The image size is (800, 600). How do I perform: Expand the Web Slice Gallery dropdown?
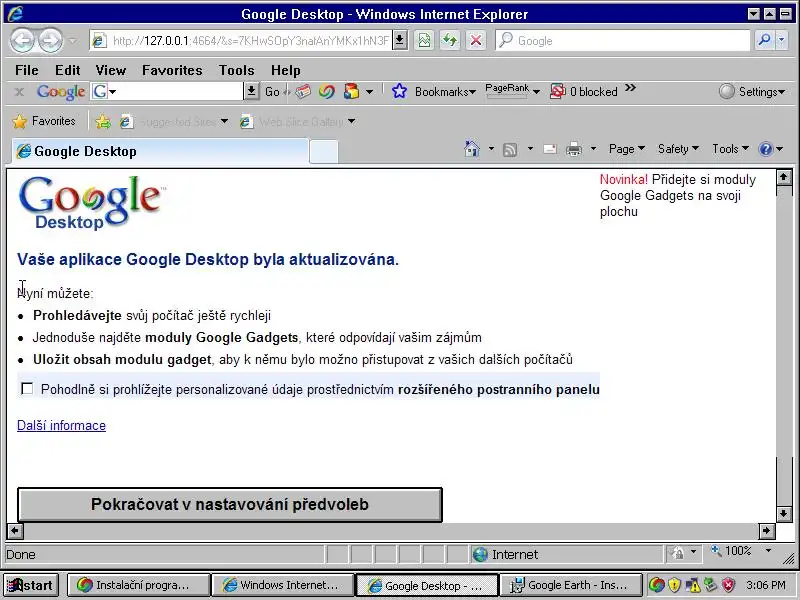point(352,121)
